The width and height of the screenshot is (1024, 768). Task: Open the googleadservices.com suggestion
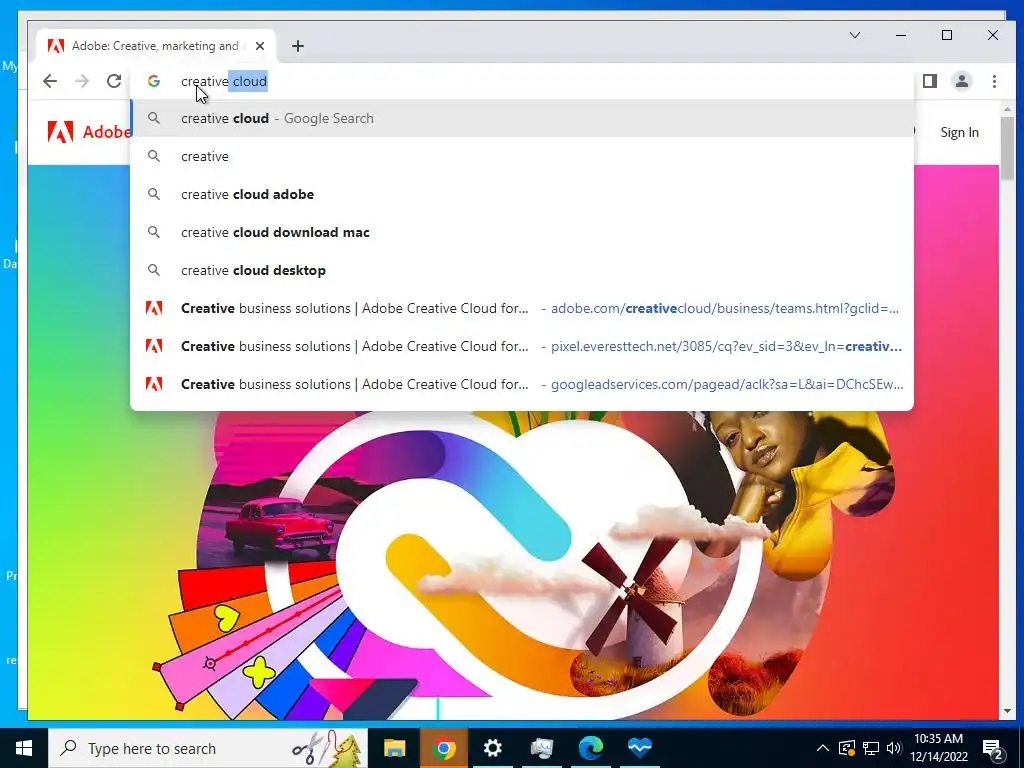[x=522, y=383]
